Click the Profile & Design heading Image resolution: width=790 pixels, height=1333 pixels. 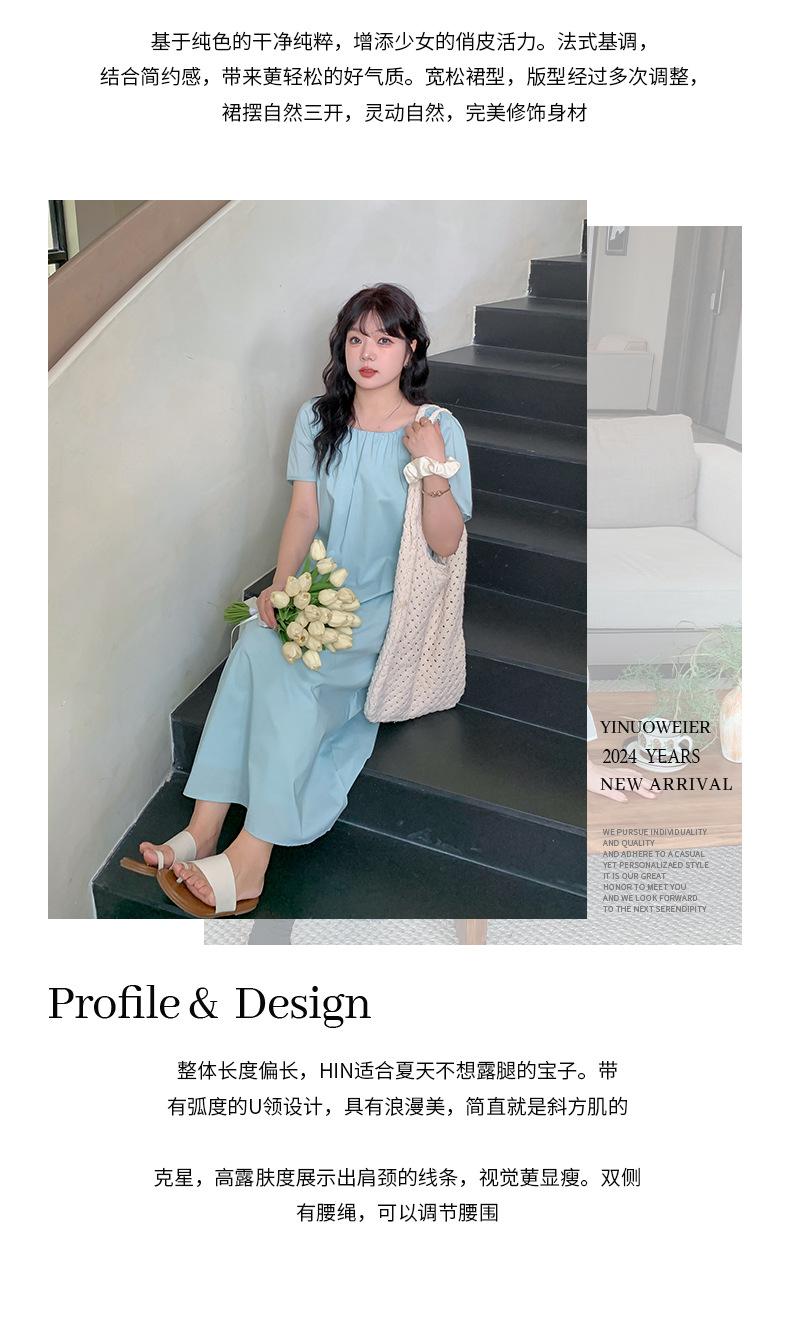(x=209, y=1004)
